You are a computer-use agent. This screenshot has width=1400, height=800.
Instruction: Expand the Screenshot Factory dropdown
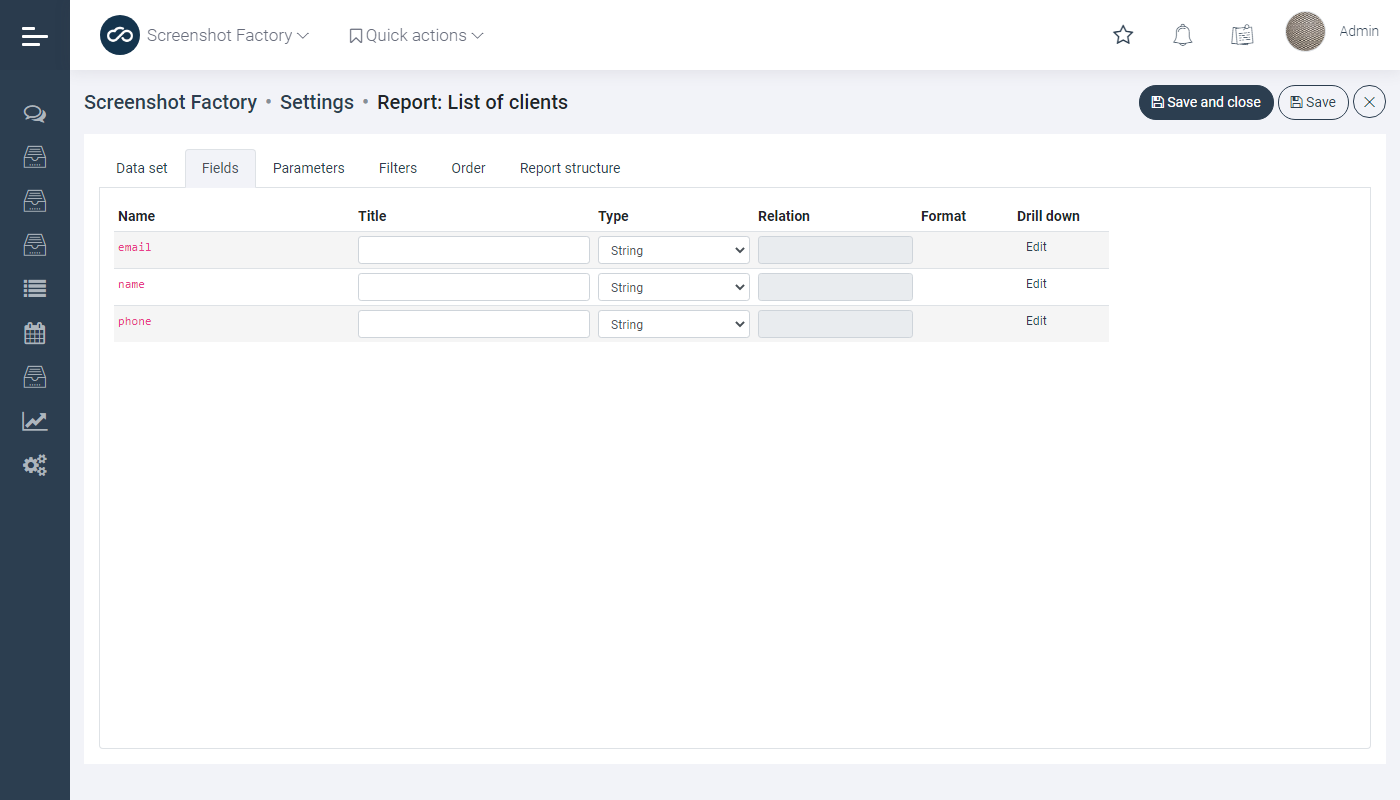pyautogui.click(x=228, y=35)
